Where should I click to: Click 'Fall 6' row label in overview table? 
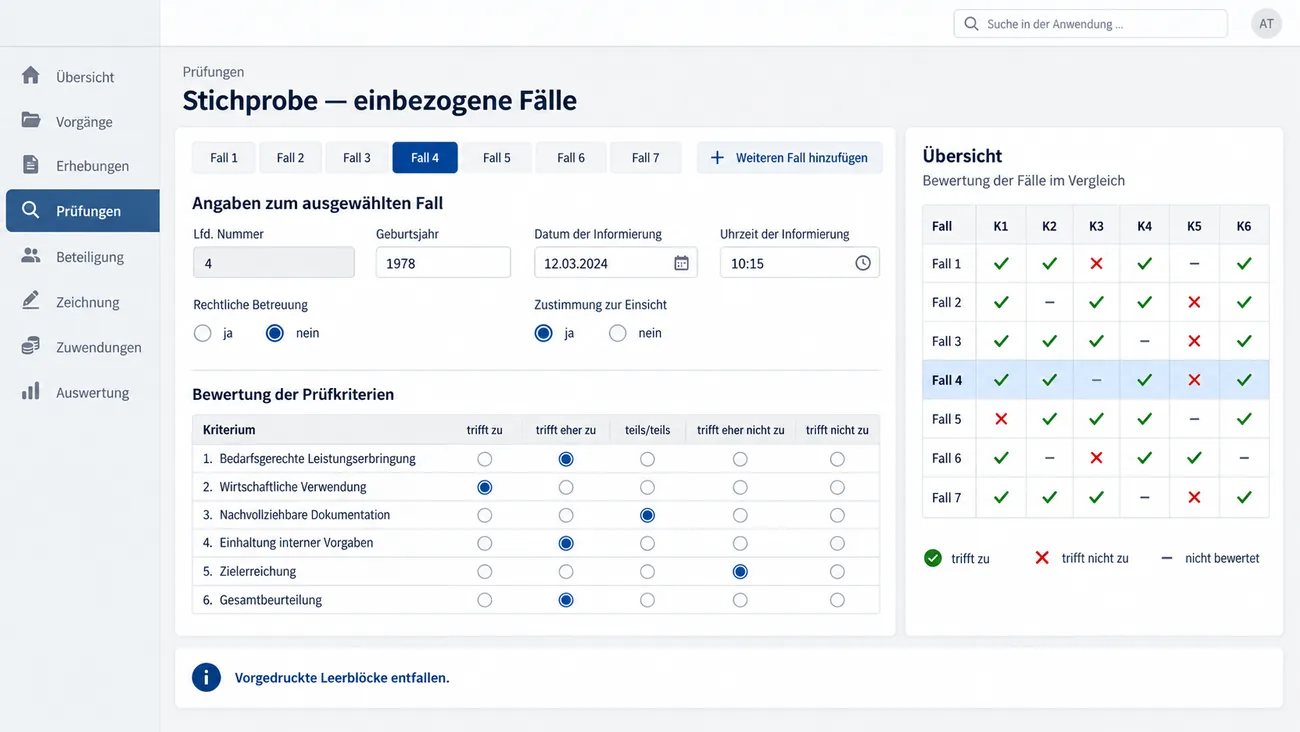pos(947,458)
